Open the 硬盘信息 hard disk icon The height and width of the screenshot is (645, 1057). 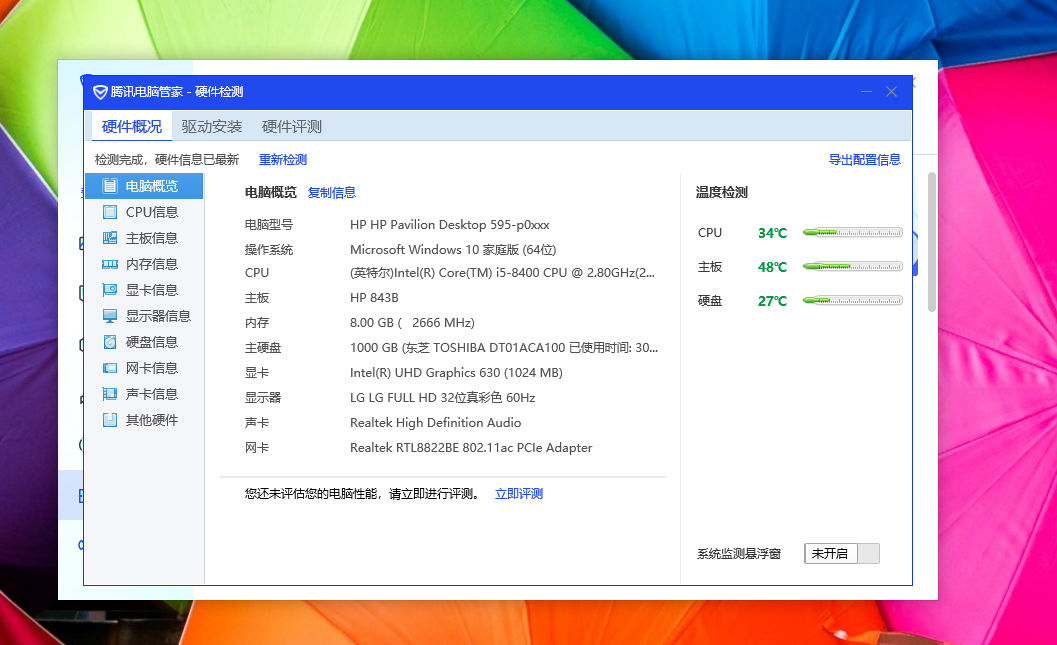109,342
